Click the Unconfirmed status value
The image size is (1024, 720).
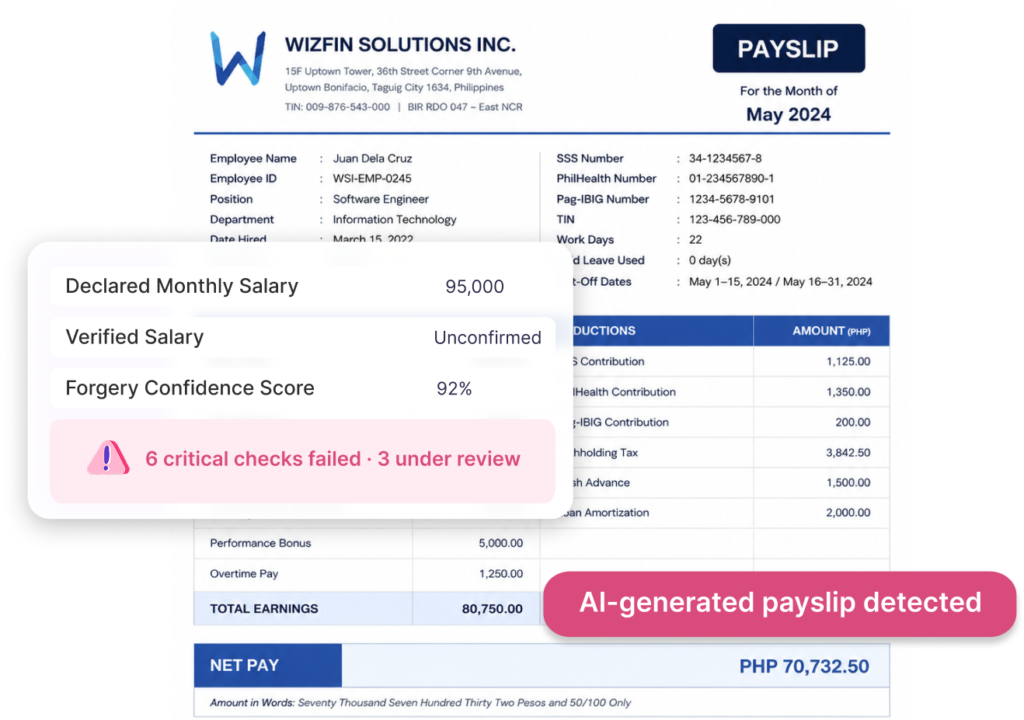tap(487, 338)
